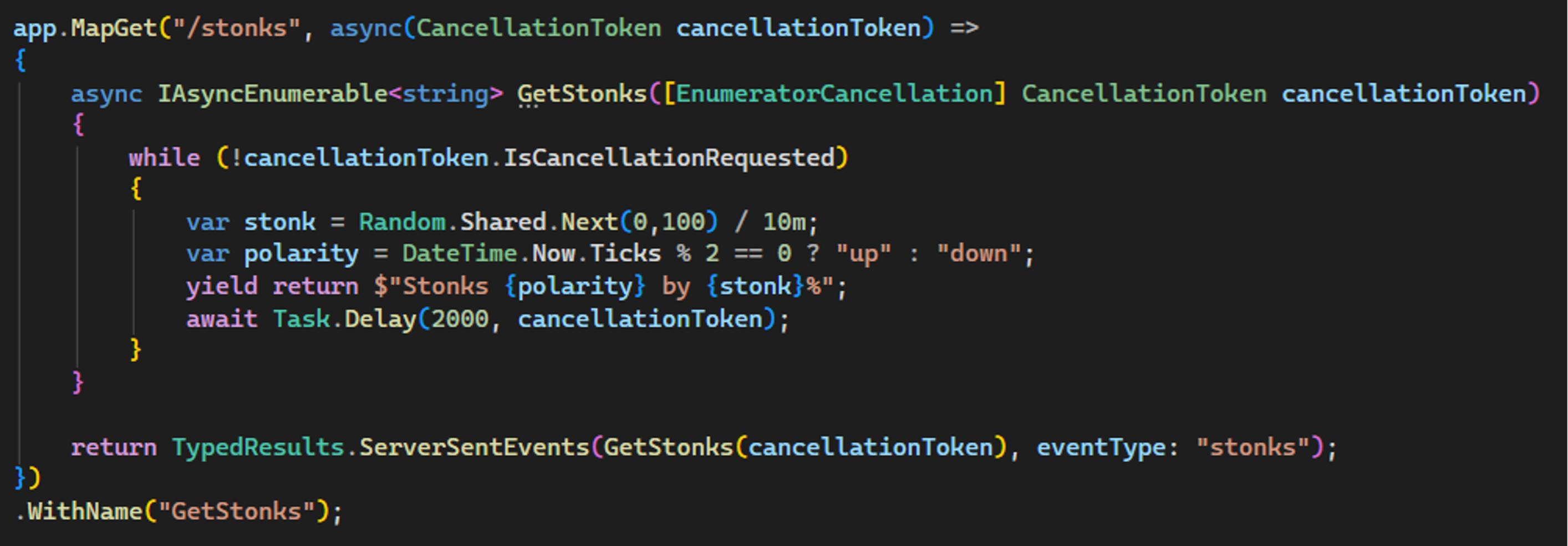Click the await keyword
This screenshot has width=1568, height=546.
point(222,319)
